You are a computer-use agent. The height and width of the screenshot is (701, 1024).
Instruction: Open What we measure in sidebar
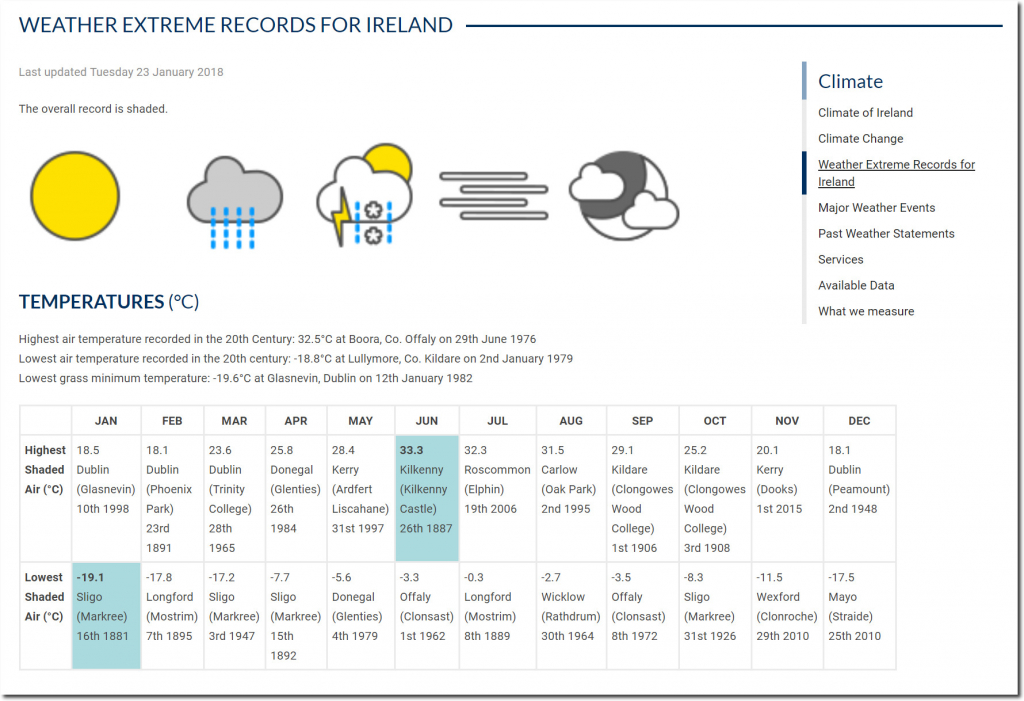pyautogui.click(x=866, y=312)
